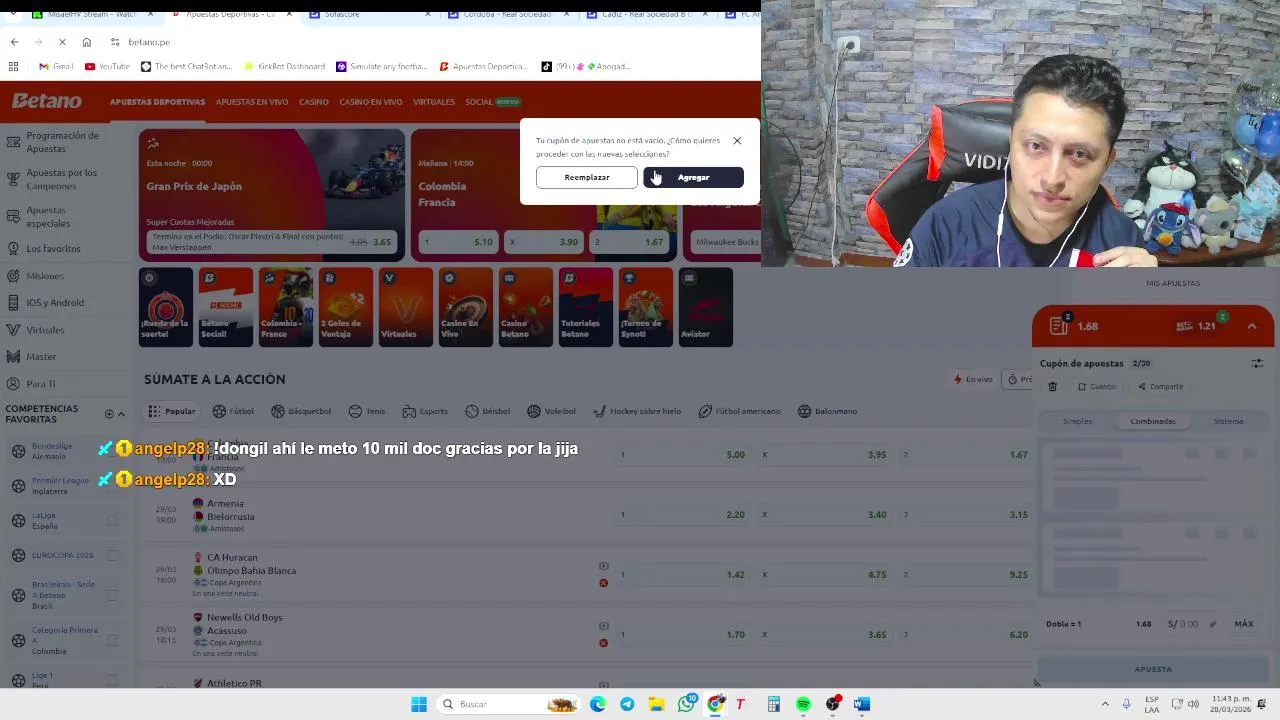Open the Colombia - France tile
The width and height of the screenshot is (1280, 720).
tap(286, 306)
